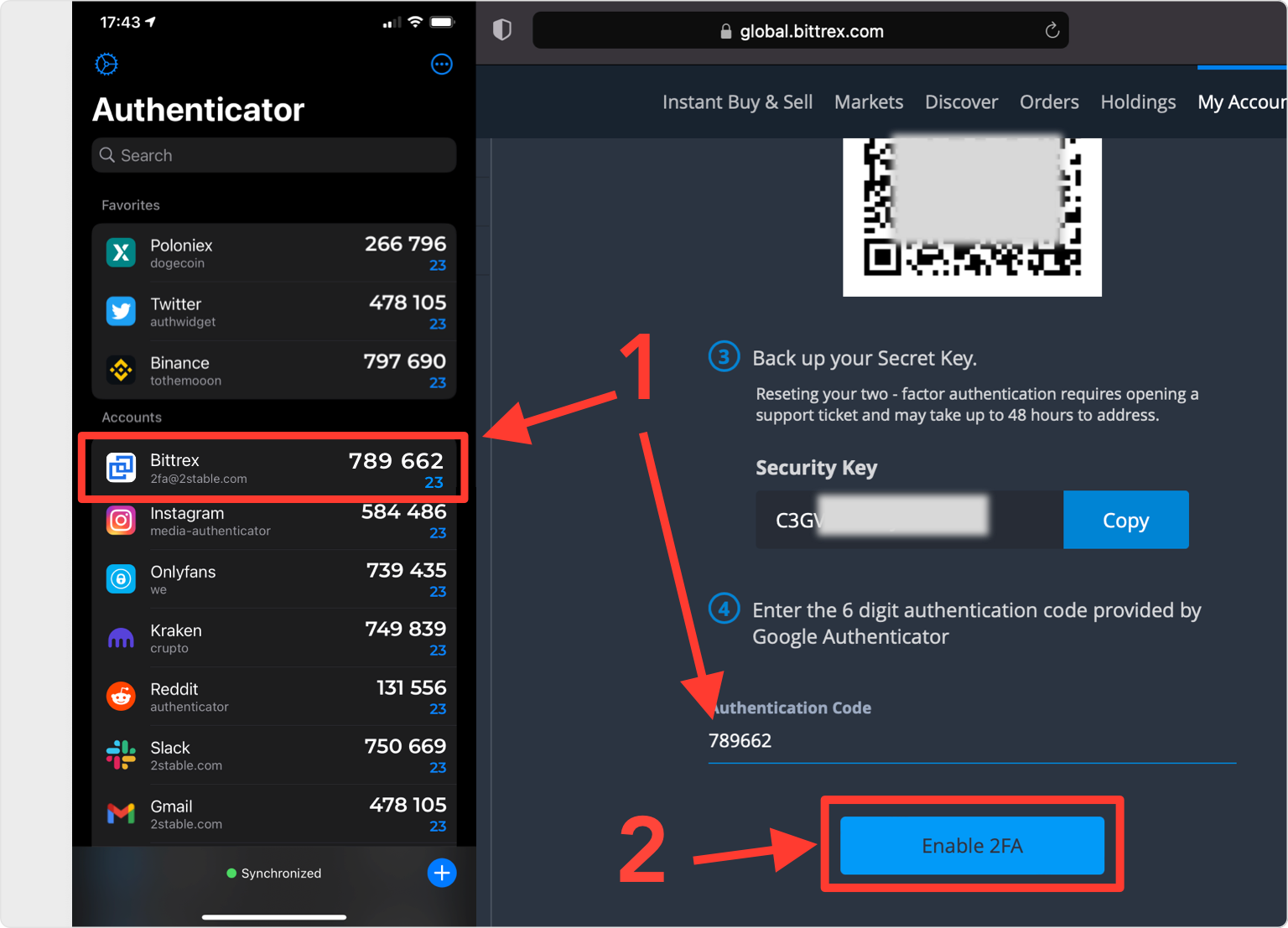The image size is (1288, 928).
Task: Click the step 4 circle icon
Action: pos(724,609)
